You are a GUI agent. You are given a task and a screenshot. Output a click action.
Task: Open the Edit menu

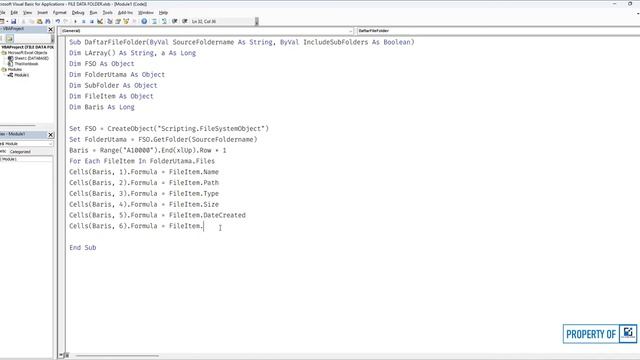pos(14,13)
